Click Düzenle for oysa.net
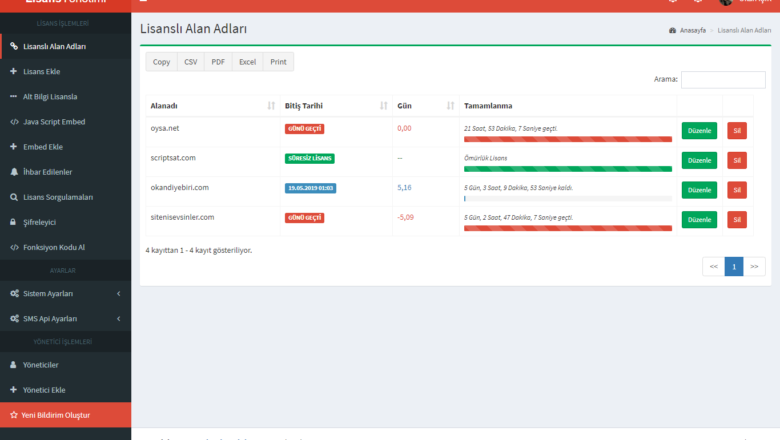This screenshot has height=440, width=780. pyautogui.click(x=699, y=131)
